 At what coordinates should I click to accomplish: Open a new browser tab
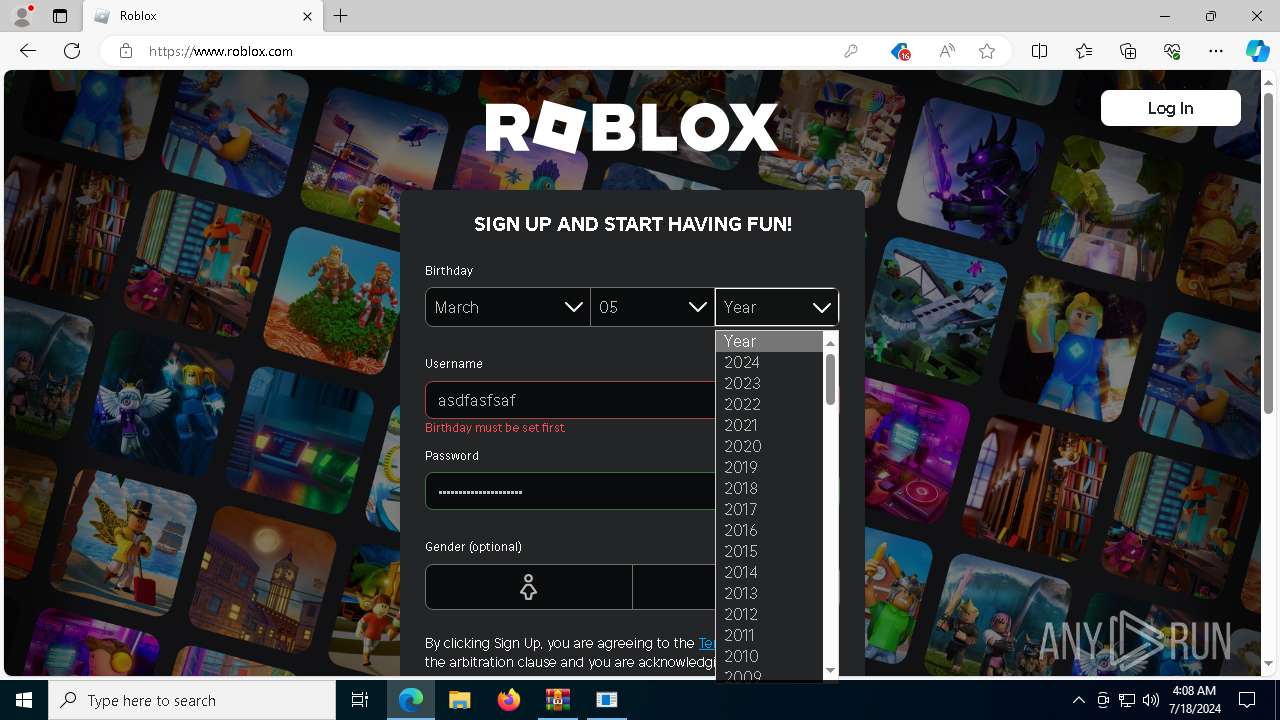tap(341, 16)
